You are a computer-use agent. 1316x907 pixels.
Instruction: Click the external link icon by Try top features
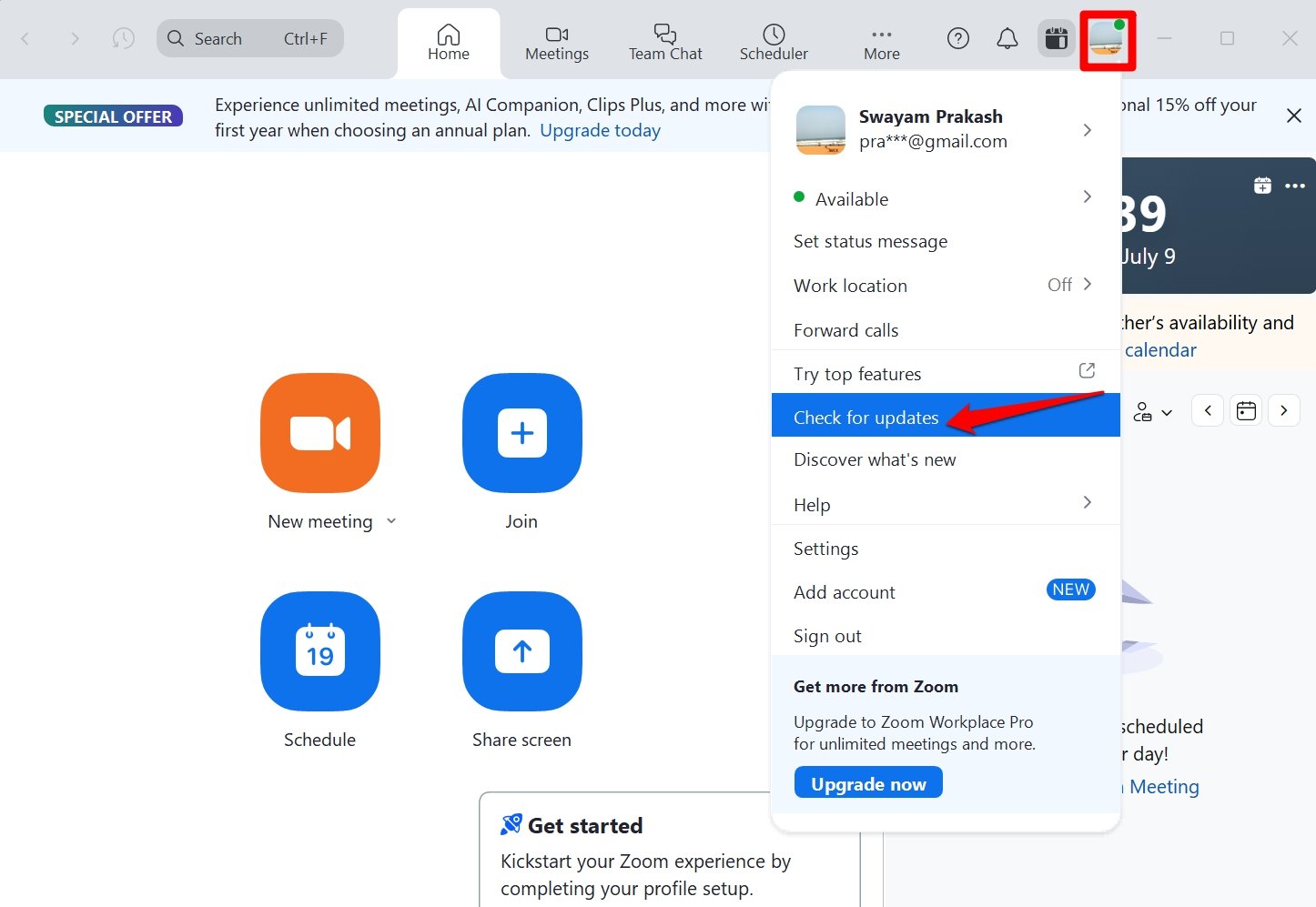tap(1087, 370)
